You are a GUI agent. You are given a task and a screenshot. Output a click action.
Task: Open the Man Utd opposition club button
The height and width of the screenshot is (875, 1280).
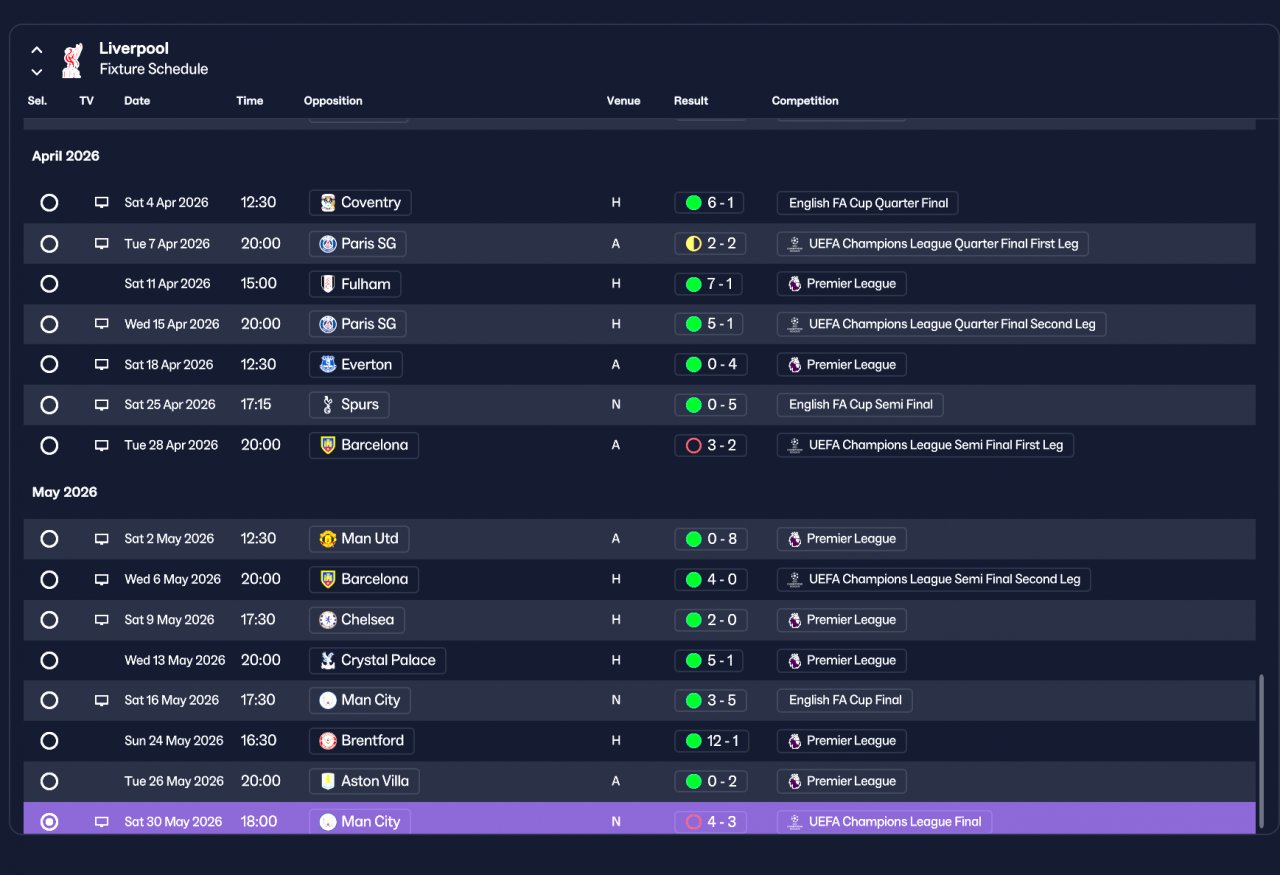[359, 539]
